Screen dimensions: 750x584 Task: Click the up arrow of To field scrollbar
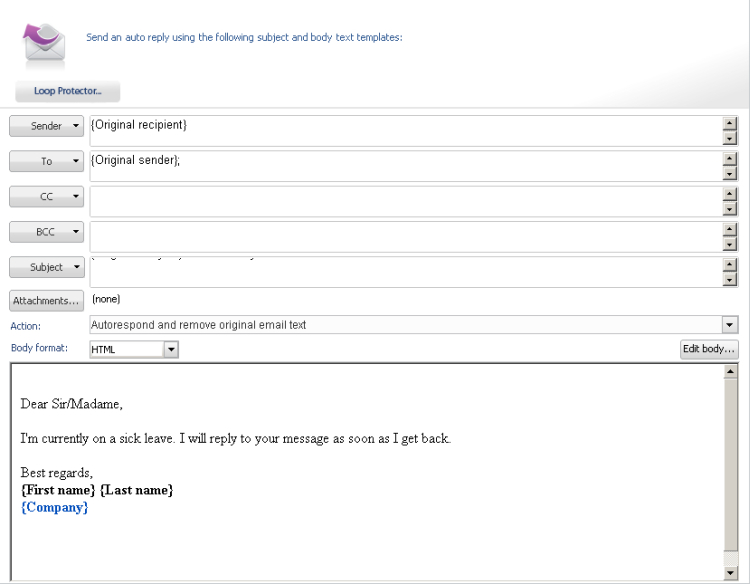coord(729,158)
